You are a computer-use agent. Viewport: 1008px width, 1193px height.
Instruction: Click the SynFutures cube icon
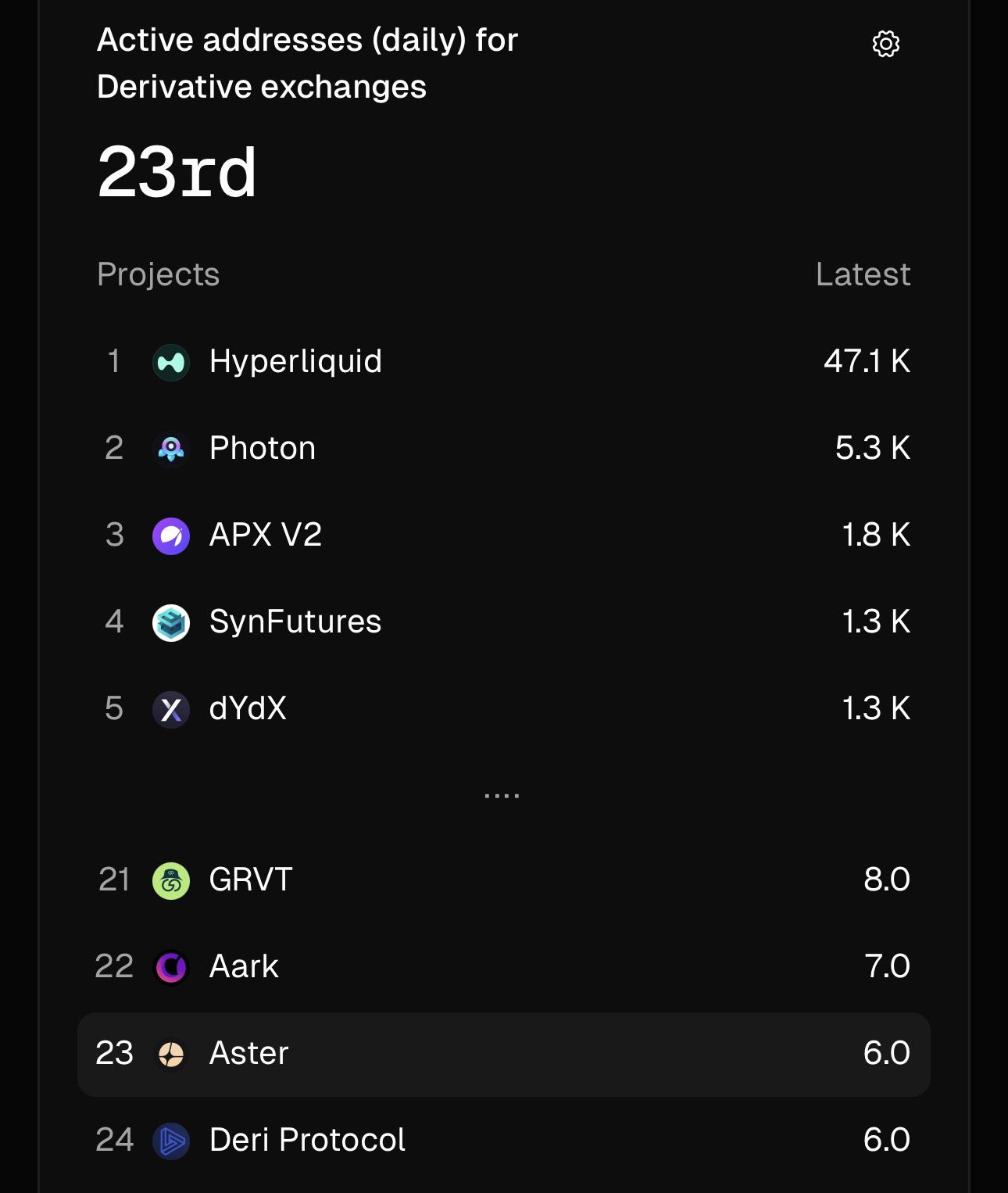click(x=171, y=623)
